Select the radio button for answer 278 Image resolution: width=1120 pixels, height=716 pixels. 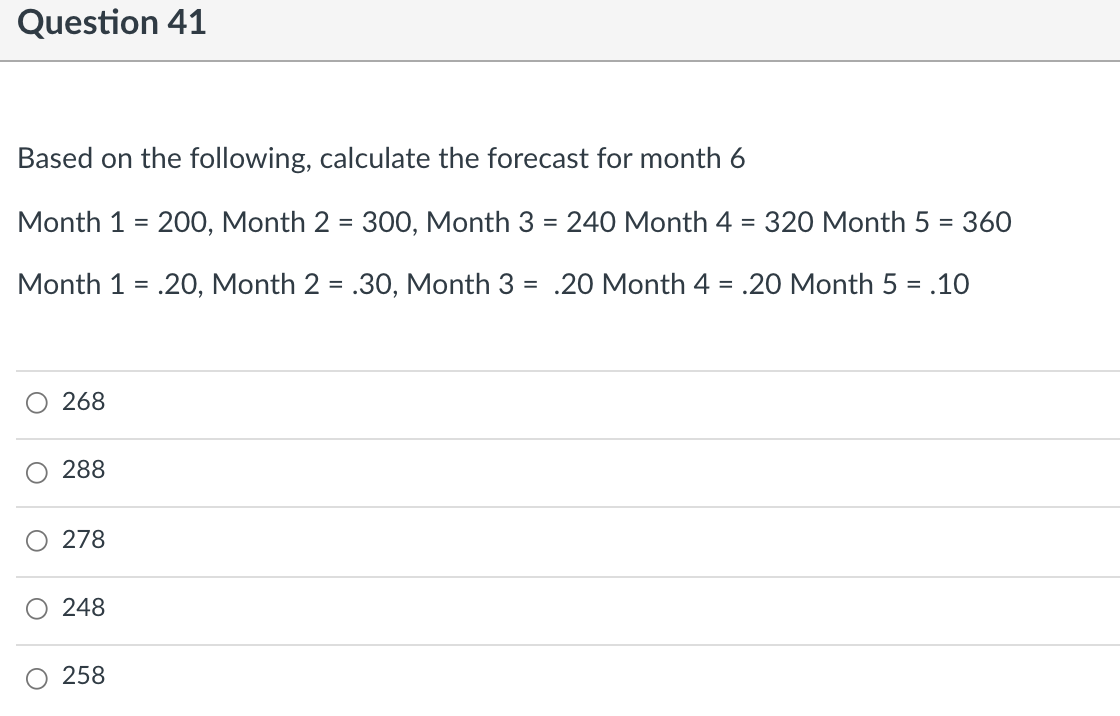[36, 540]
